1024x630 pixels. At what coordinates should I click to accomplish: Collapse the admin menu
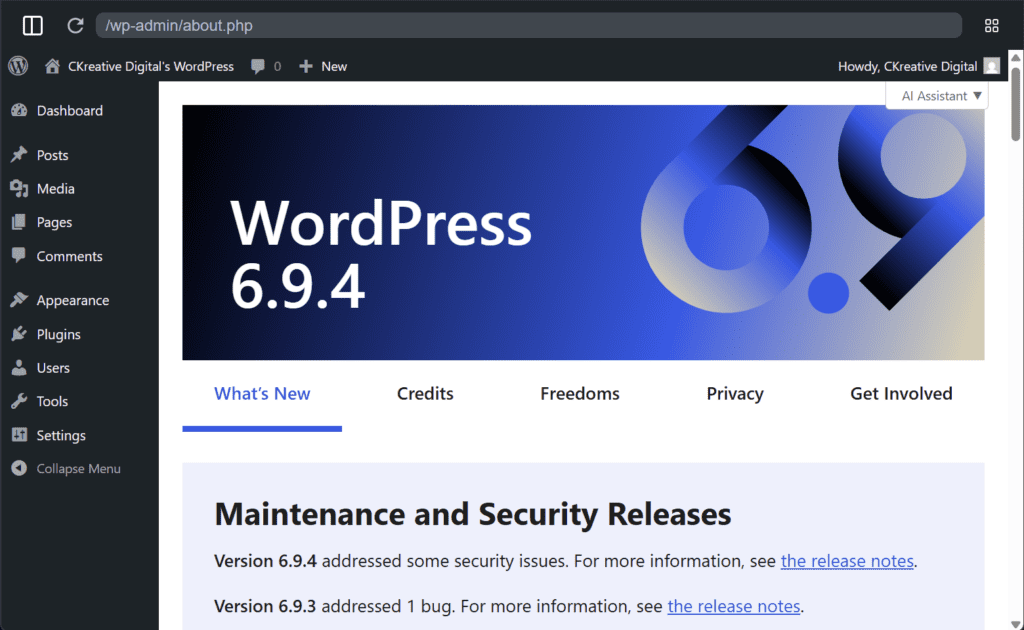[21, 468]
